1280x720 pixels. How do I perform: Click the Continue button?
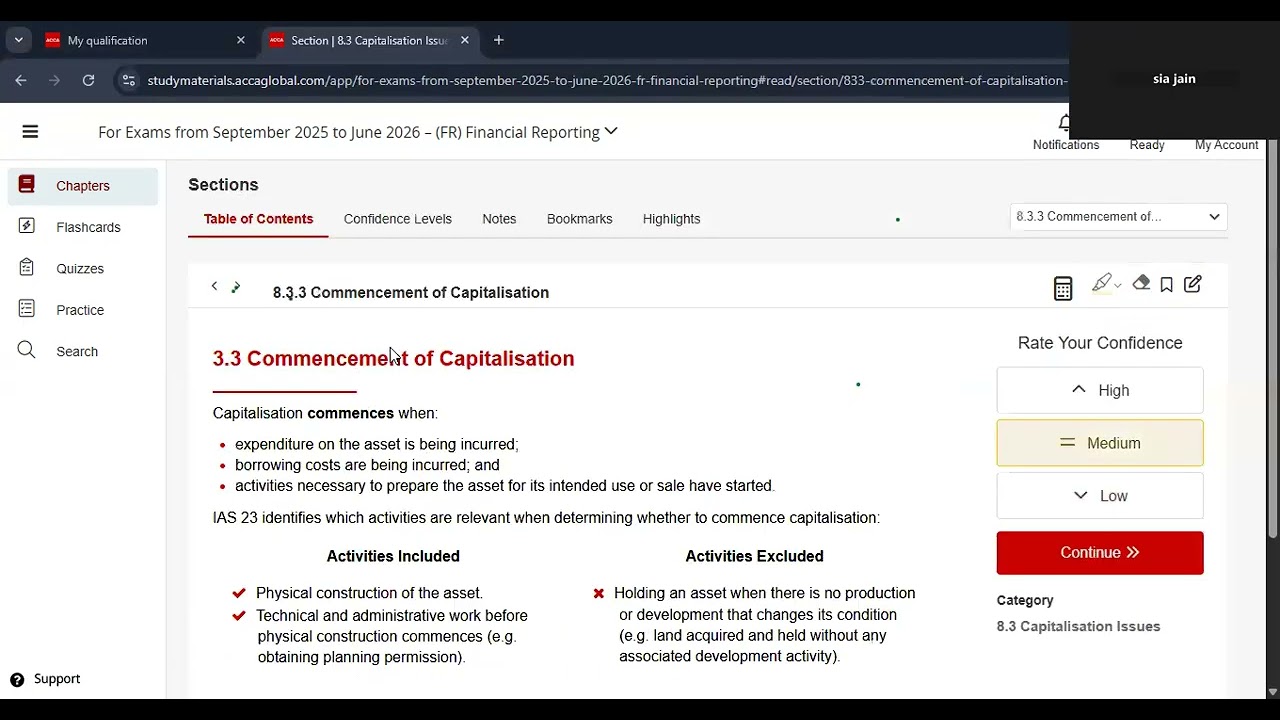click(1100, 553)
